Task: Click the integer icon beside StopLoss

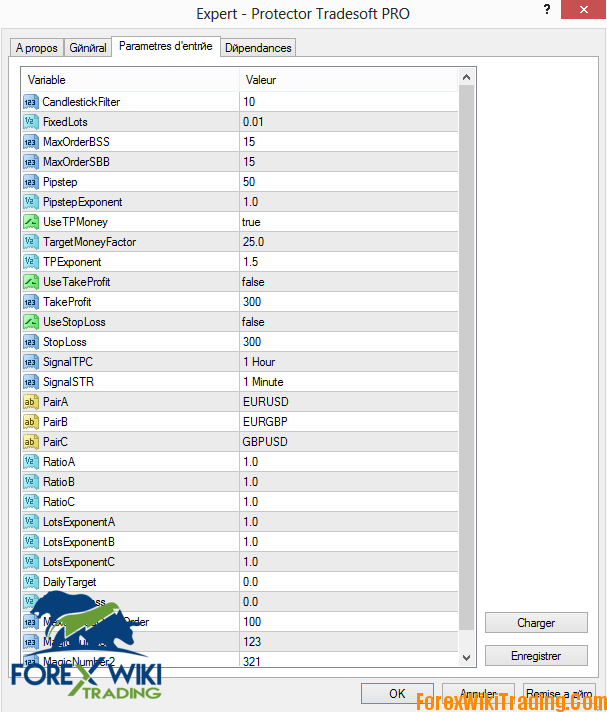Action: pyautogui.click(x=30, y=341)
